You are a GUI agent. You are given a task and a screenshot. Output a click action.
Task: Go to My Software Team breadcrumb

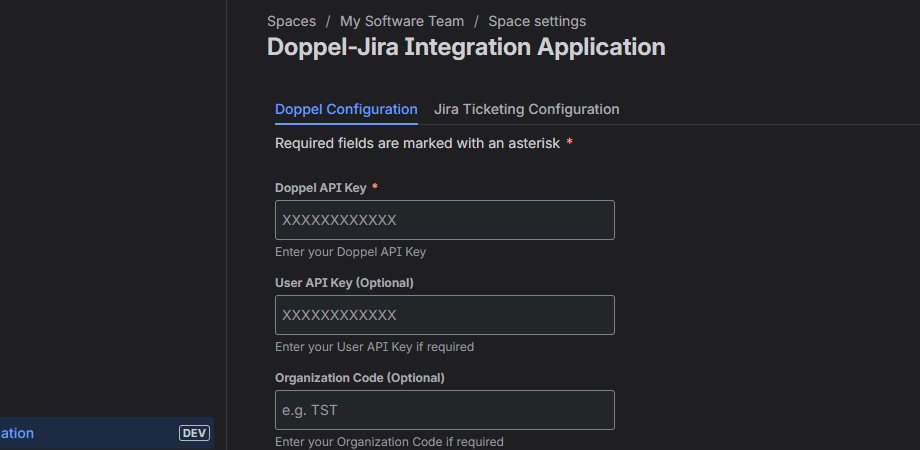point(402,22)
